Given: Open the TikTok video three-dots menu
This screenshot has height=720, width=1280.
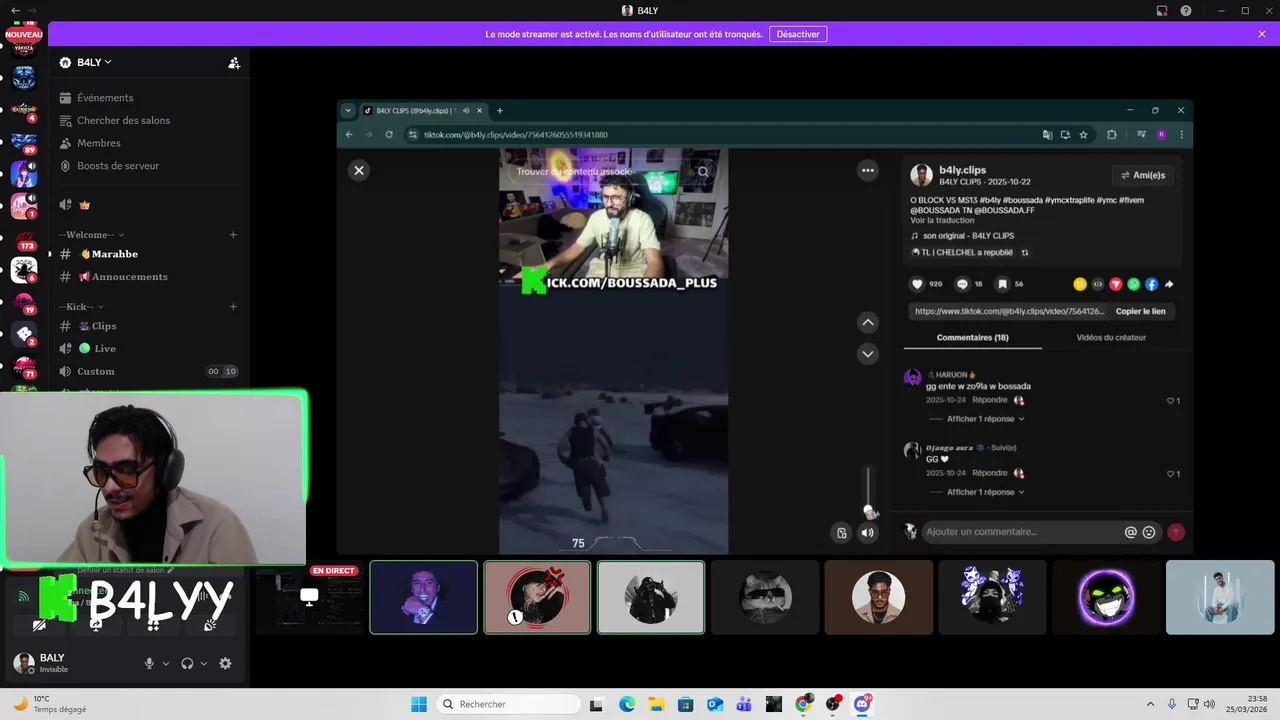Looking at the screenshot, I should click(868, 170).
